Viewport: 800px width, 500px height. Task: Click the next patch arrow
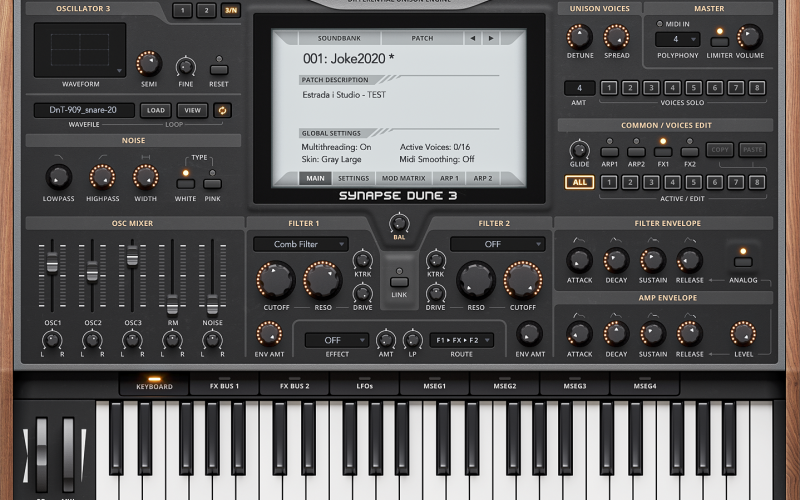click(x=491, y=38)
